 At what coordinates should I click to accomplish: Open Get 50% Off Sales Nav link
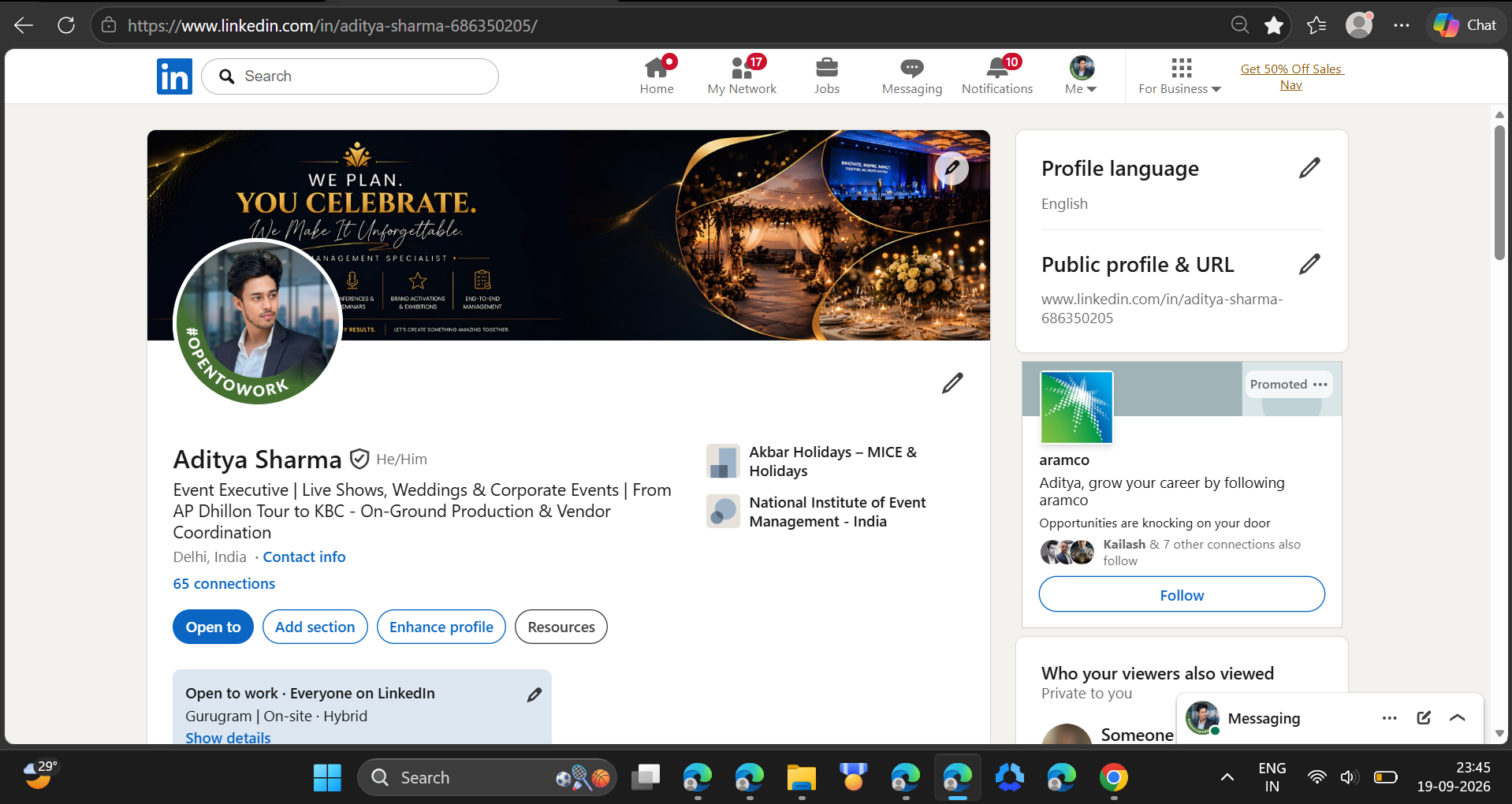click(1291, 76)
